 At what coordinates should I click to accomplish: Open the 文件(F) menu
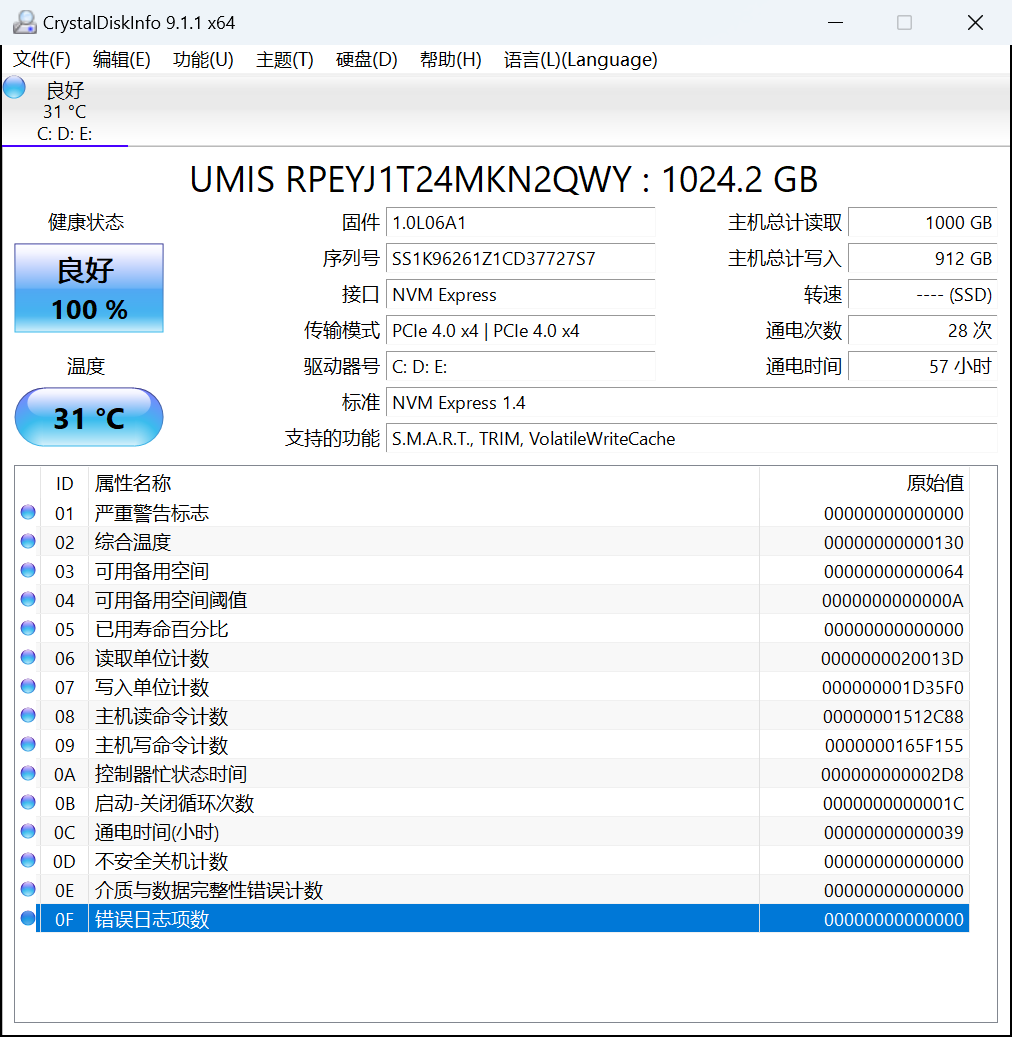42,60
